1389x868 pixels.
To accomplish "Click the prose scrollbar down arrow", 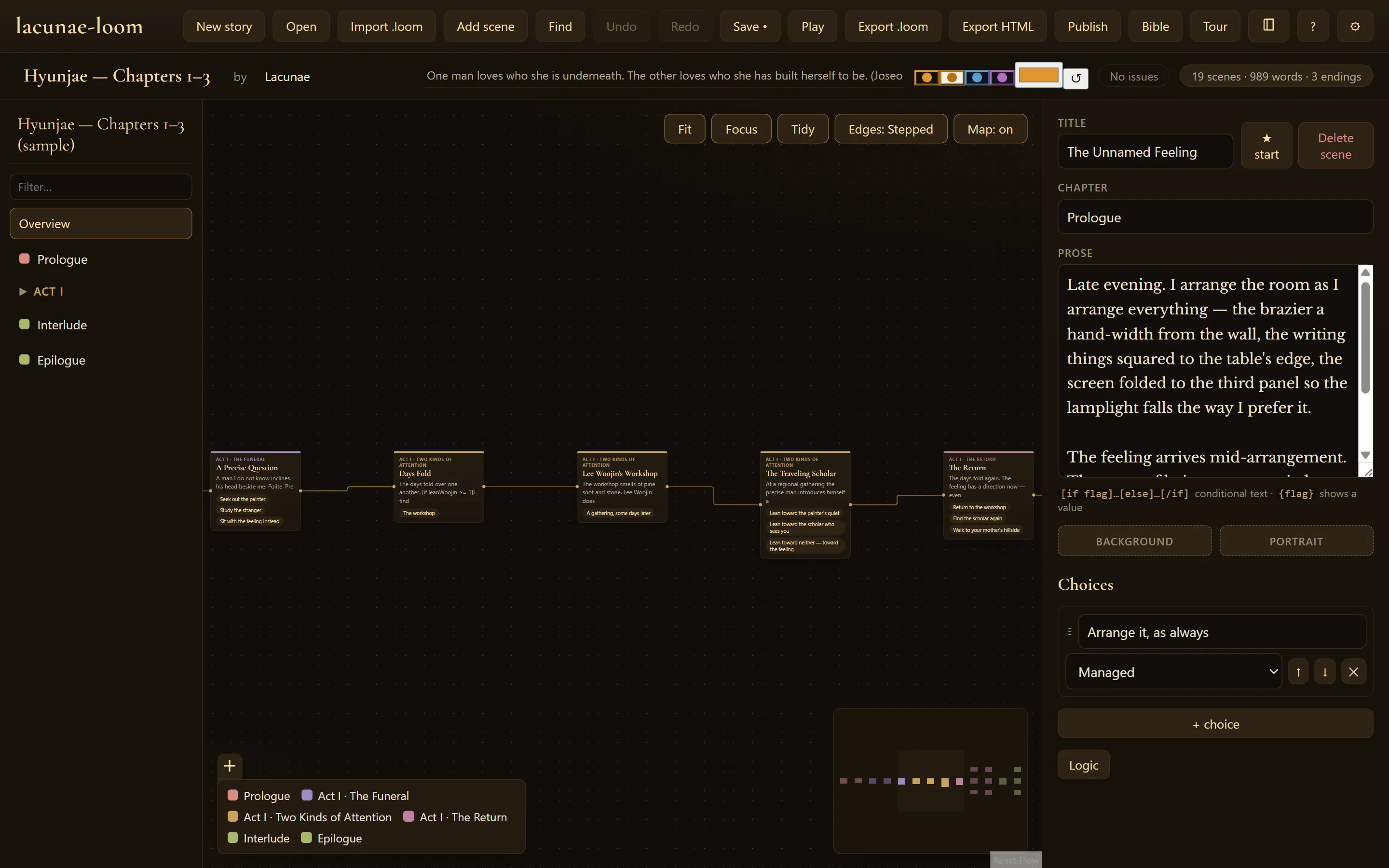I will pos(1365,455).
